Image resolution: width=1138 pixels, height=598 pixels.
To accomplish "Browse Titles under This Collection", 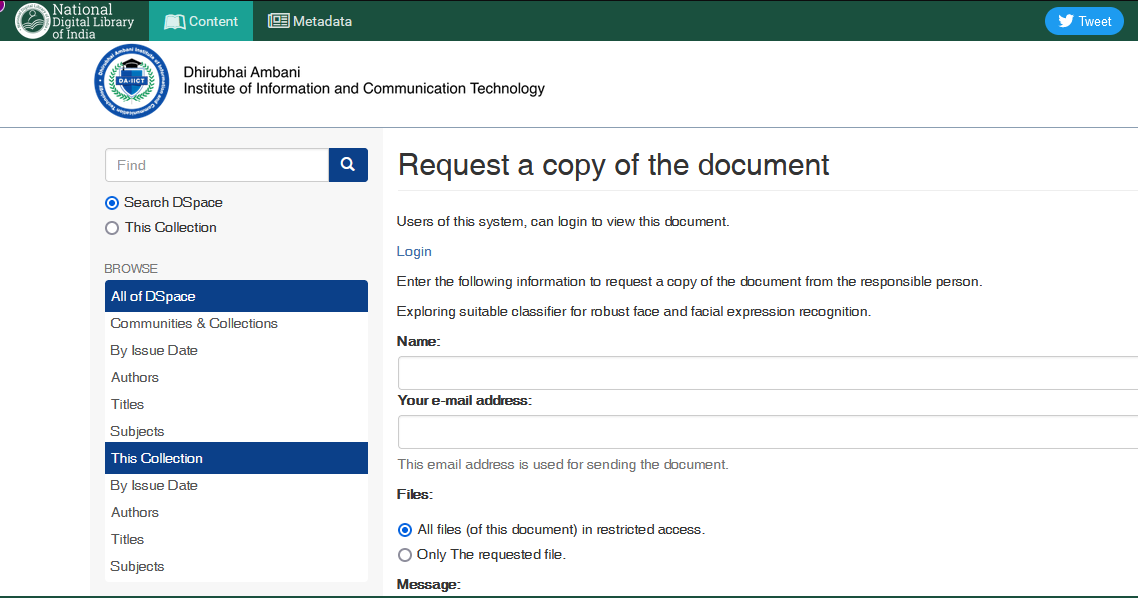I will (127, 539).
